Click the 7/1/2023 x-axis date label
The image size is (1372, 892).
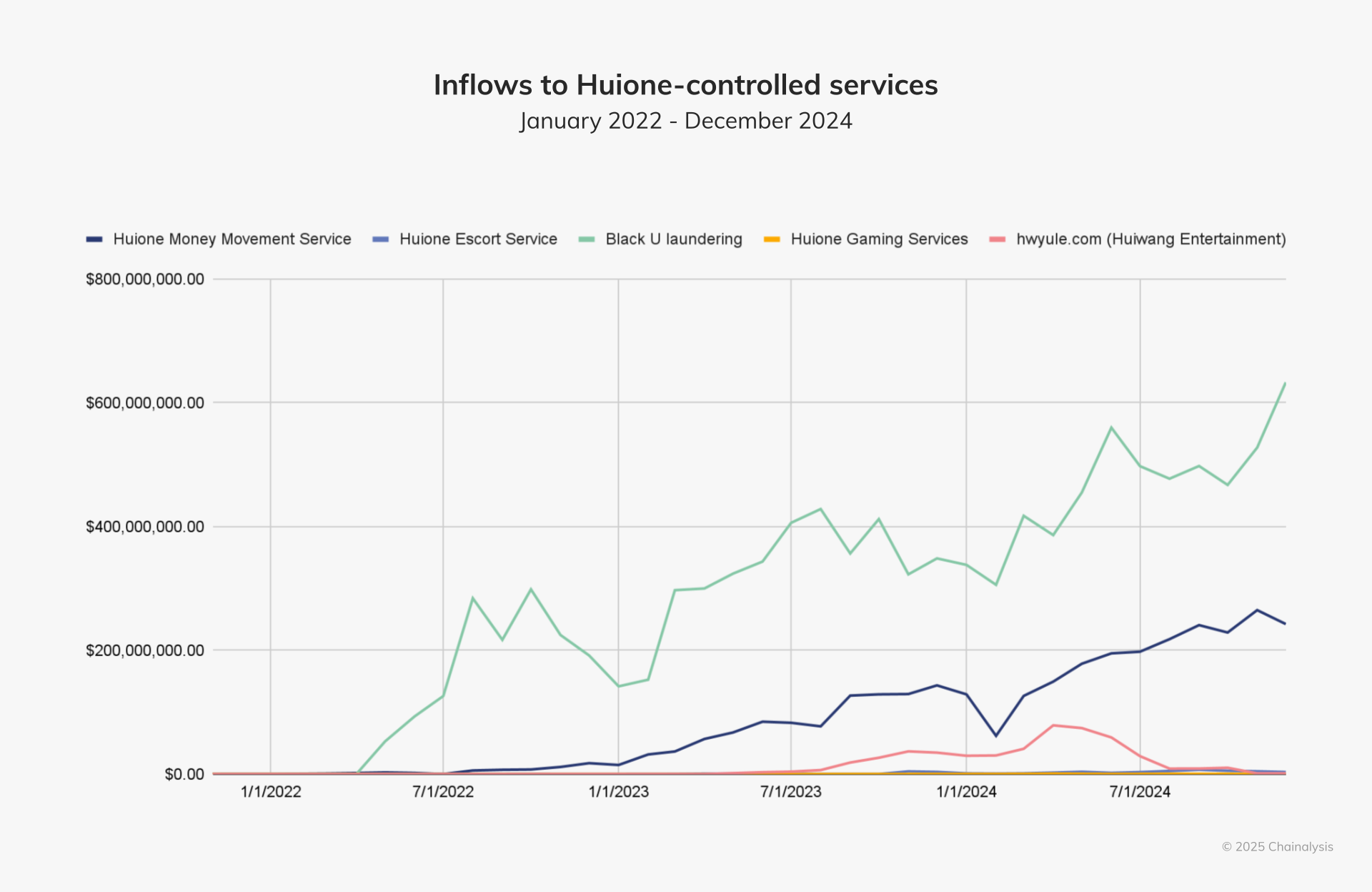790,792
